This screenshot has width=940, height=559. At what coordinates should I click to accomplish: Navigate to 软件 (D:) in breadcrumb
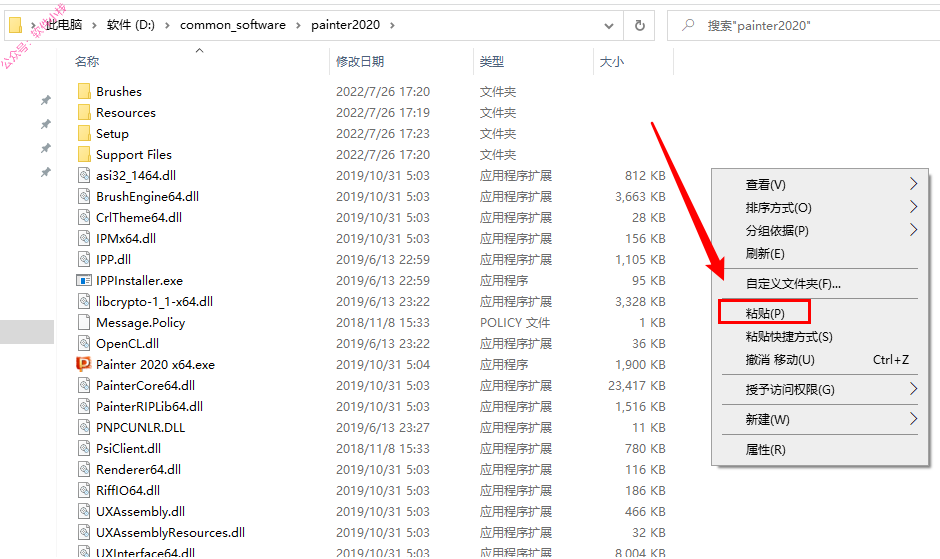(x=131, y=25)
